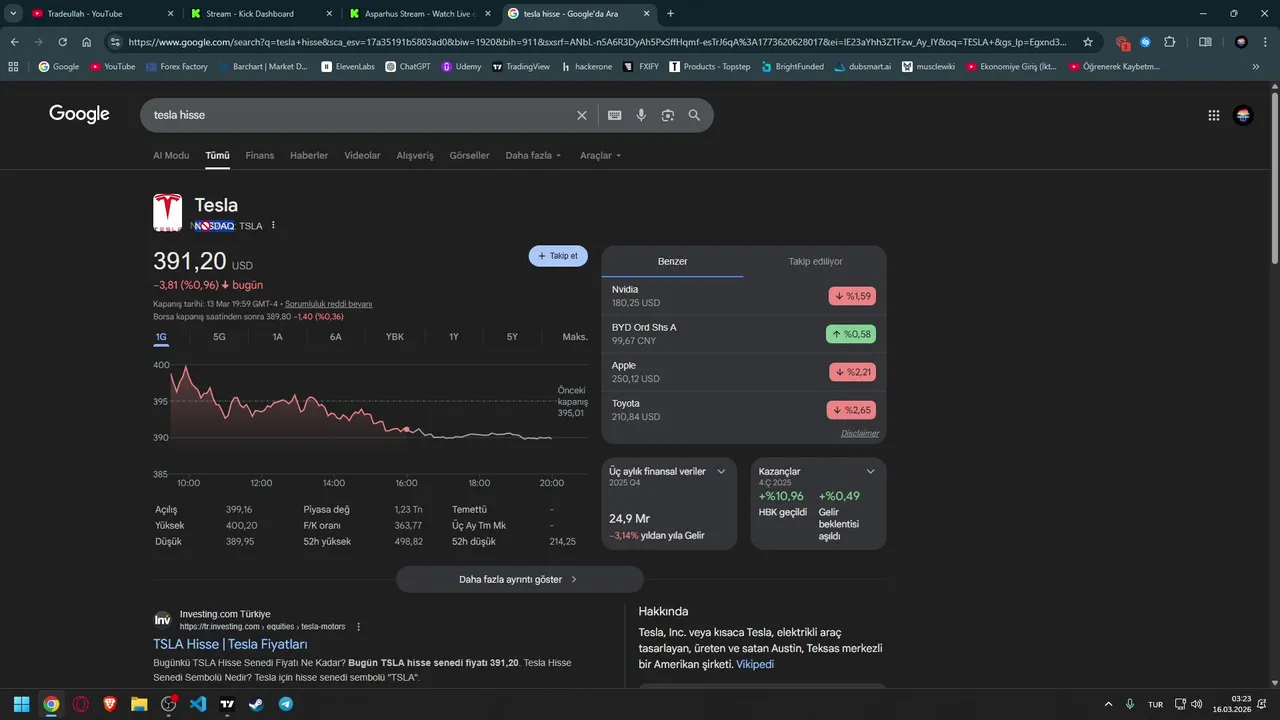Open the Disclaimer link

pyautogui.click(x=860, y=433)
